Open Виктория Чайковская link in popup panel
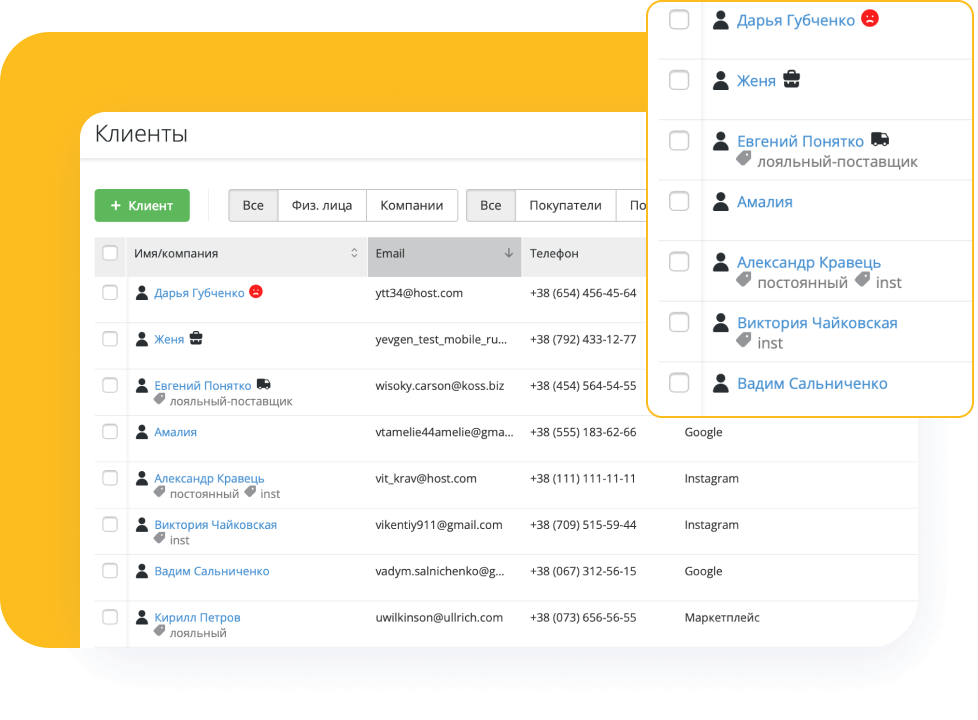The width and height of the screenshot is (978, 720). 817,323
